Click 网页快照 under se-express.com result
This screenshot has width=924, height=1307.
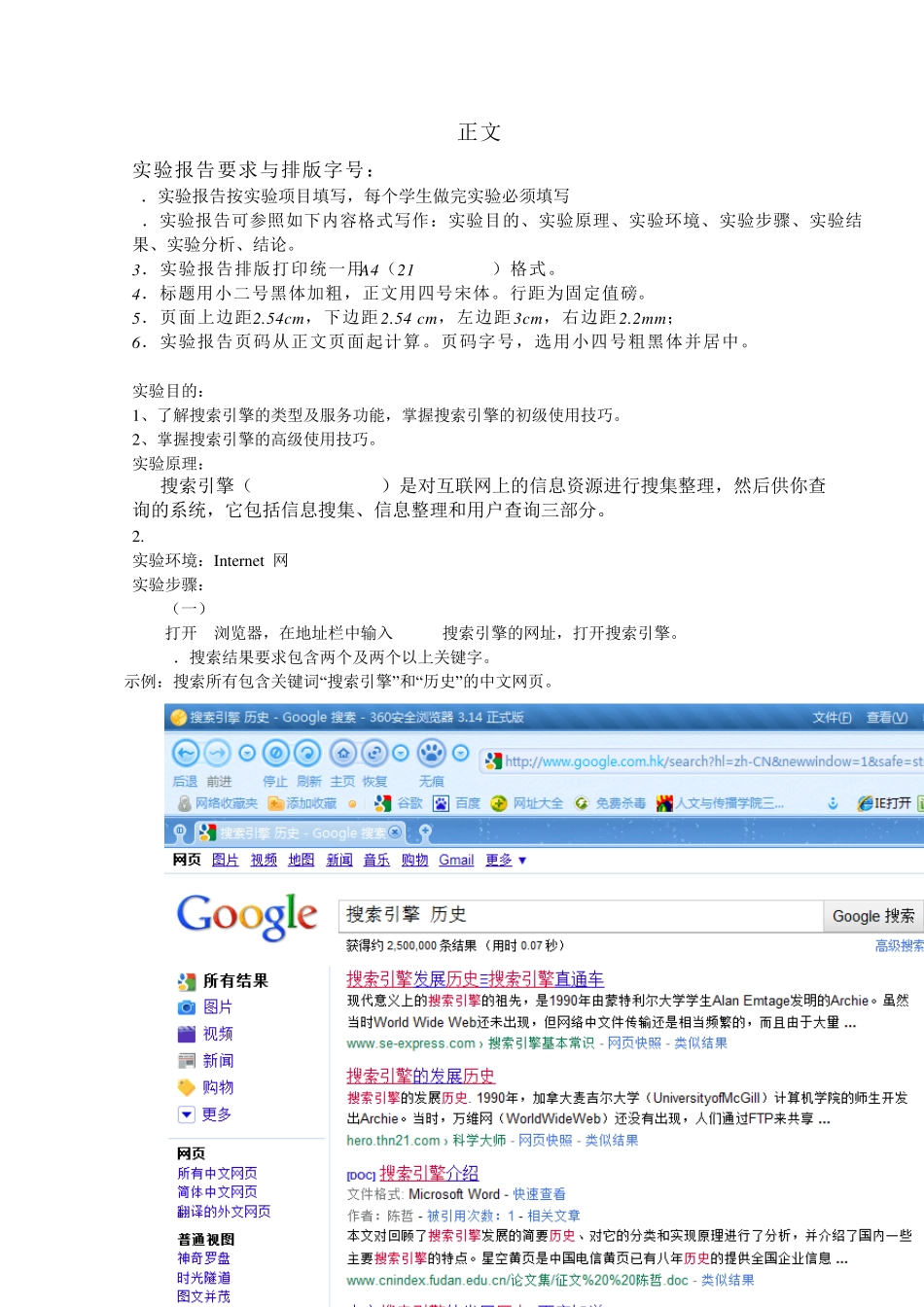coord(634,1042)
